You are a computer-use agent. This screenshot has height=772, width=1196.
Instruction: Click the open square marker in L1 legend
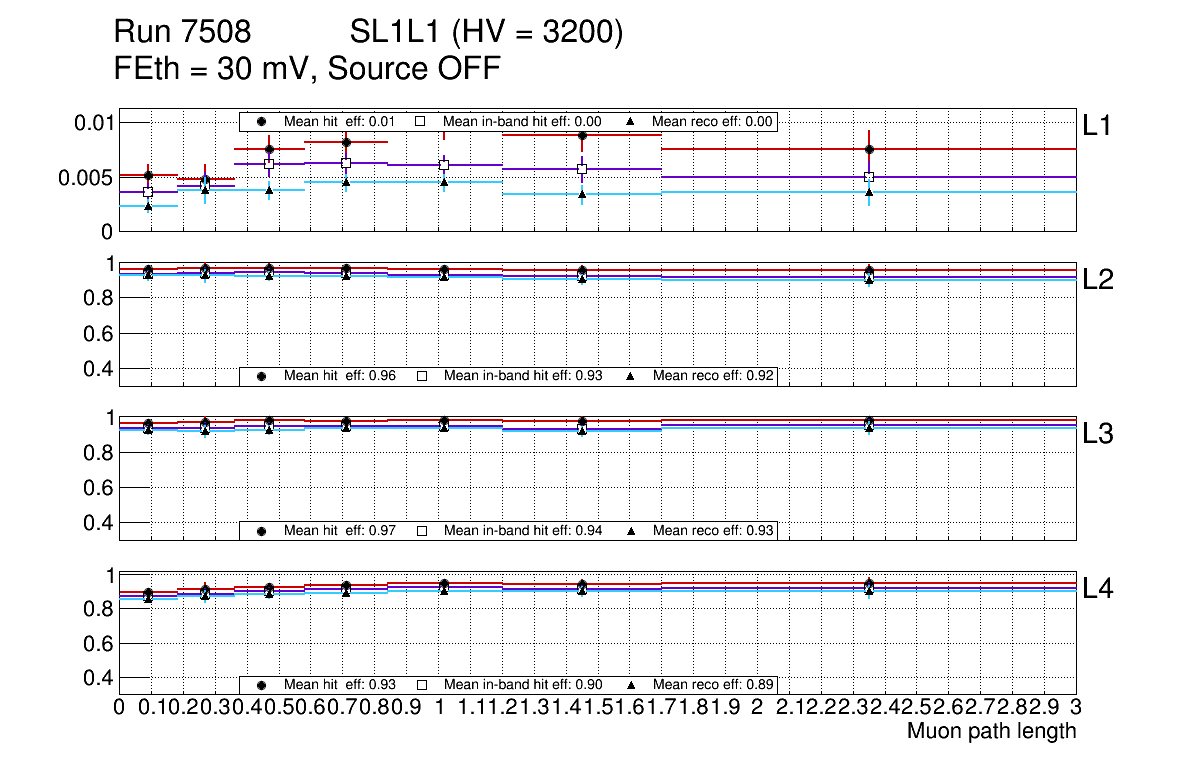pyautogui.click(x=421, y=121)
